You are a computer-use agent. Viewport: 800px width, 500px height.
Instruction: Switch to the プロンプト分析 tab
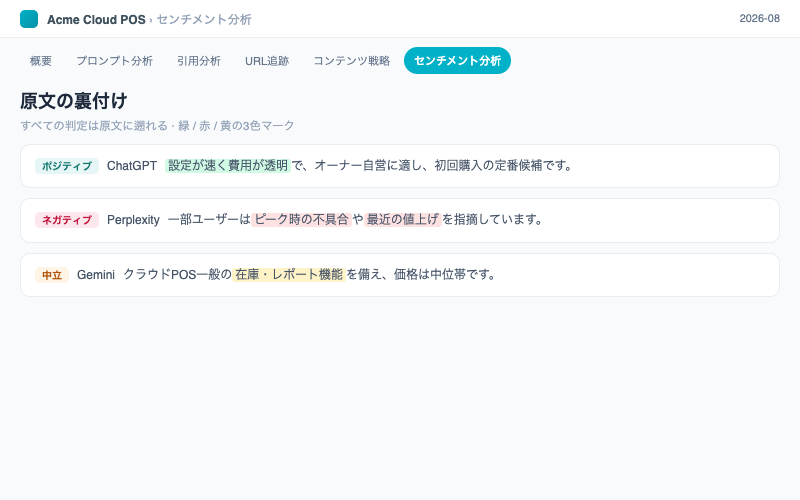(x=114, y=61)
